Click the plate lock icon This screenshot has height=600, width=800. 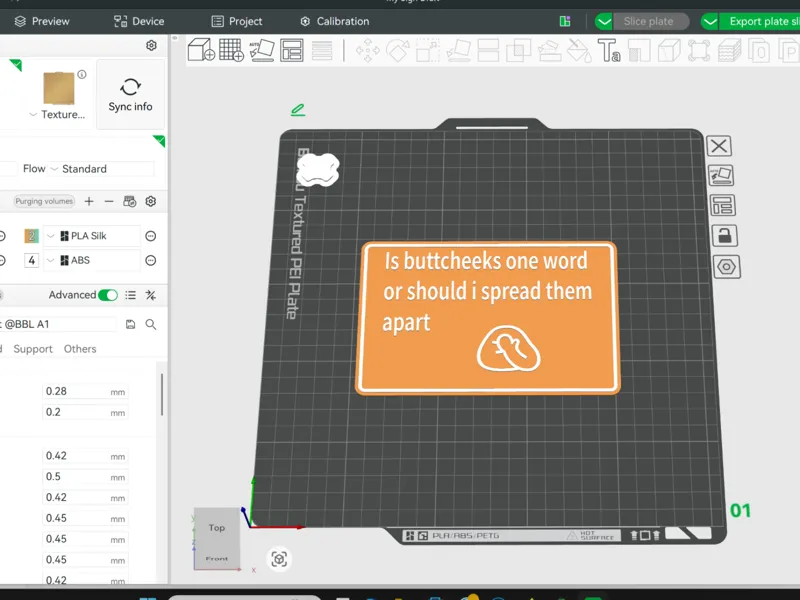click(724, 236)
